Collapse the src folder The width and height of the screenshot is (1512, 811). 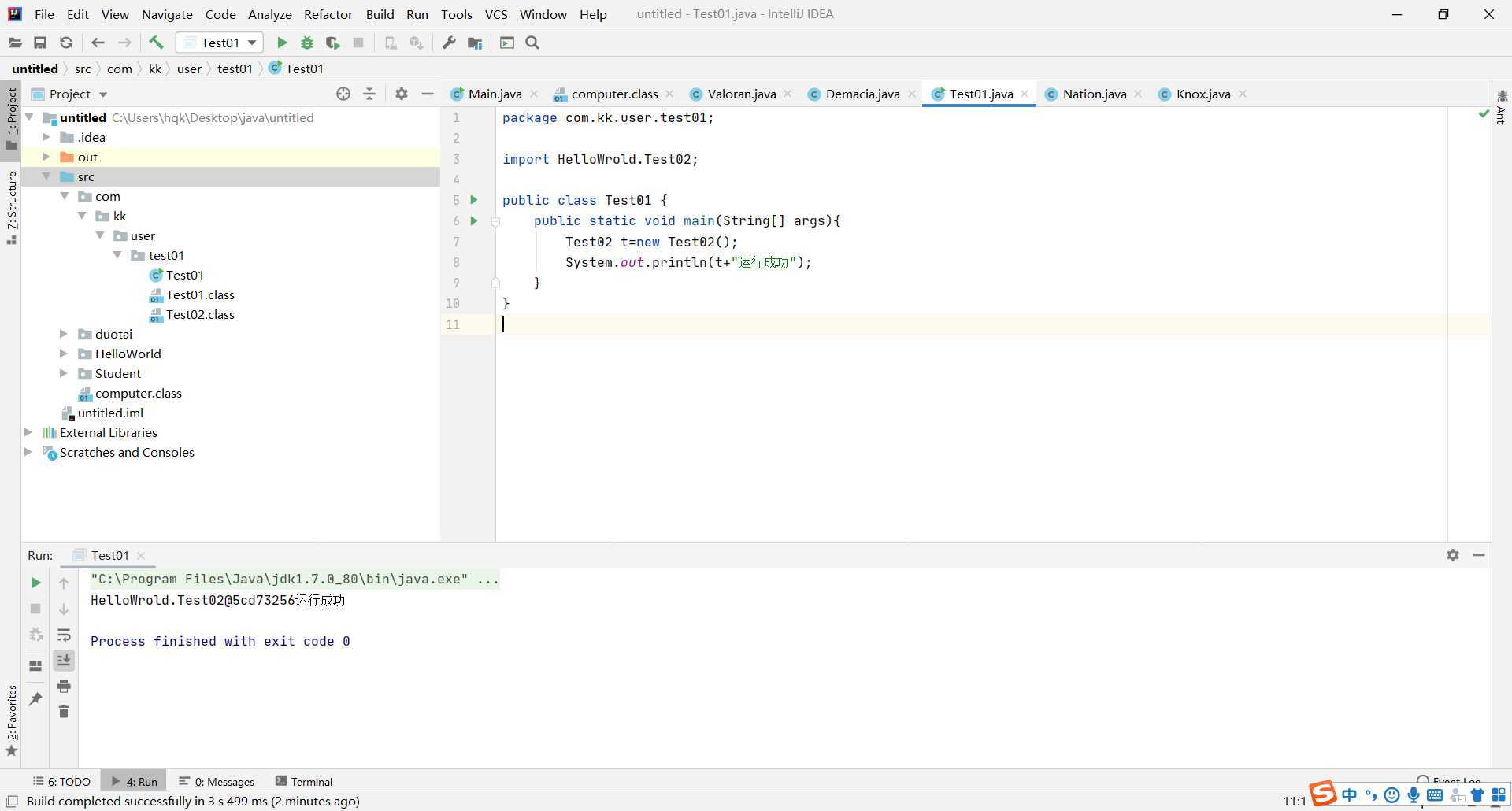tap(46, 176)
